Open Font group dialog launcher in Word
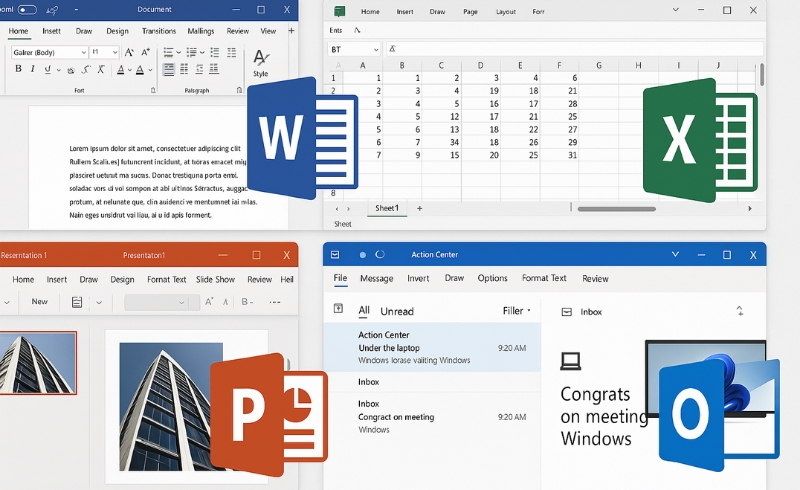This screenshot has width=800, height=490. [153, 90]
